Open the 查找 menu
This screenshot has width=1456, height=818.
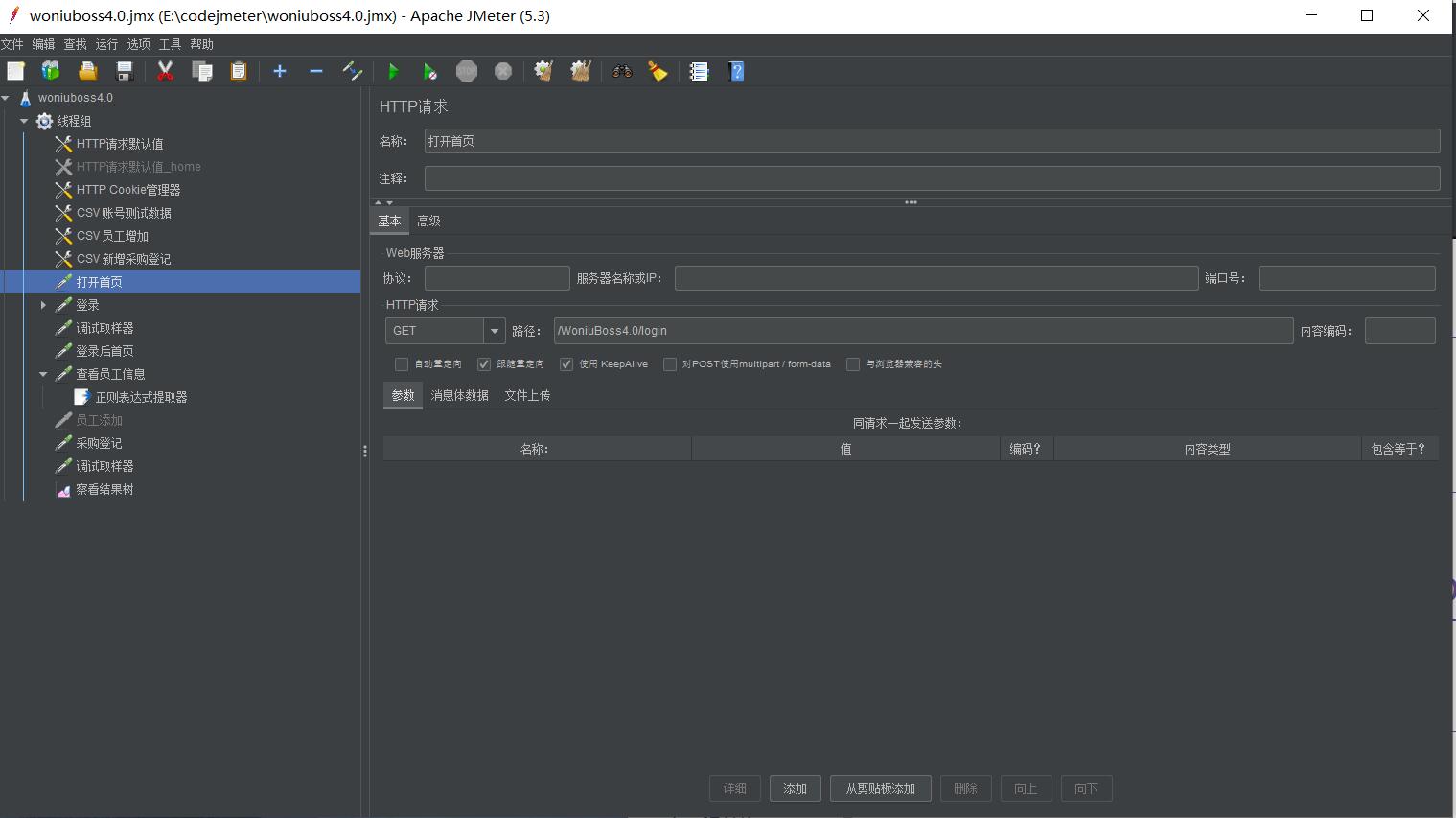tap(75, 44)
